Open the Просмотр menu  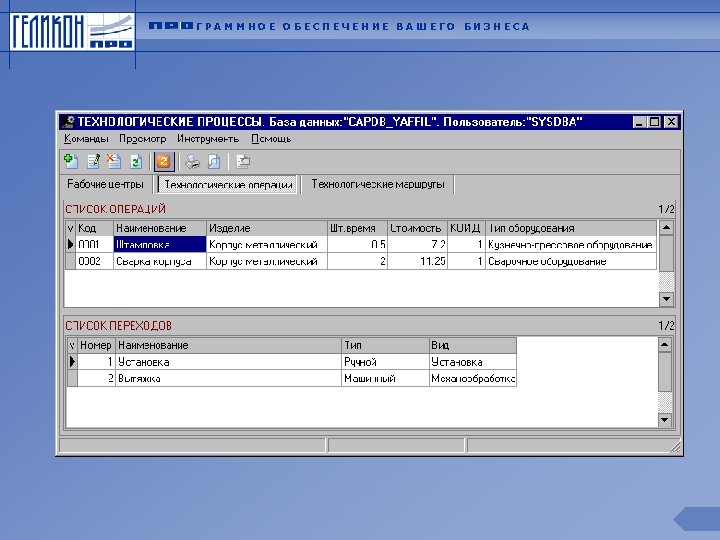[142, 139]
